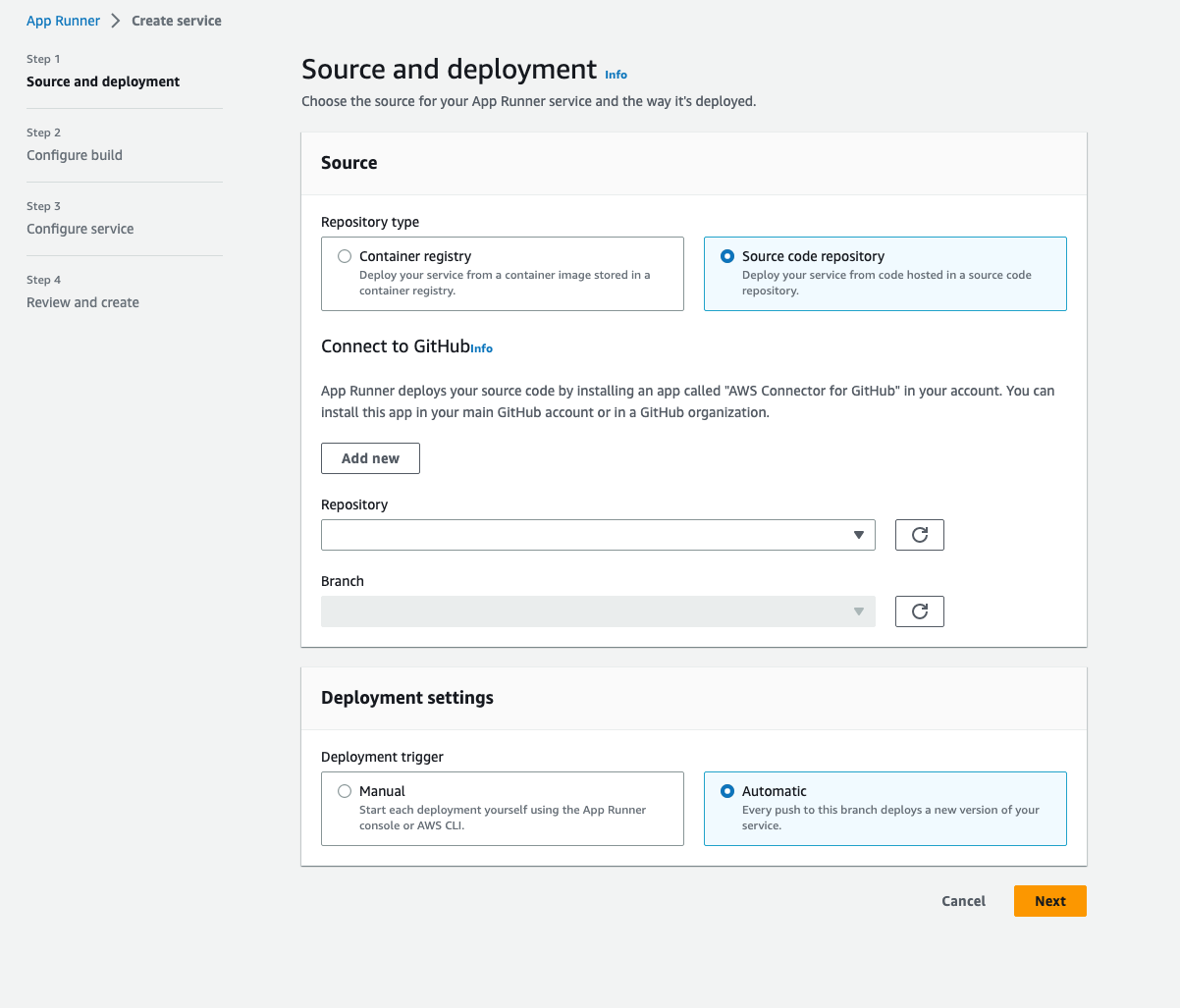The height and width of the screenshot is (1008, 1180).
Task: Choose Source code repository option
Action: coord(726,256)
